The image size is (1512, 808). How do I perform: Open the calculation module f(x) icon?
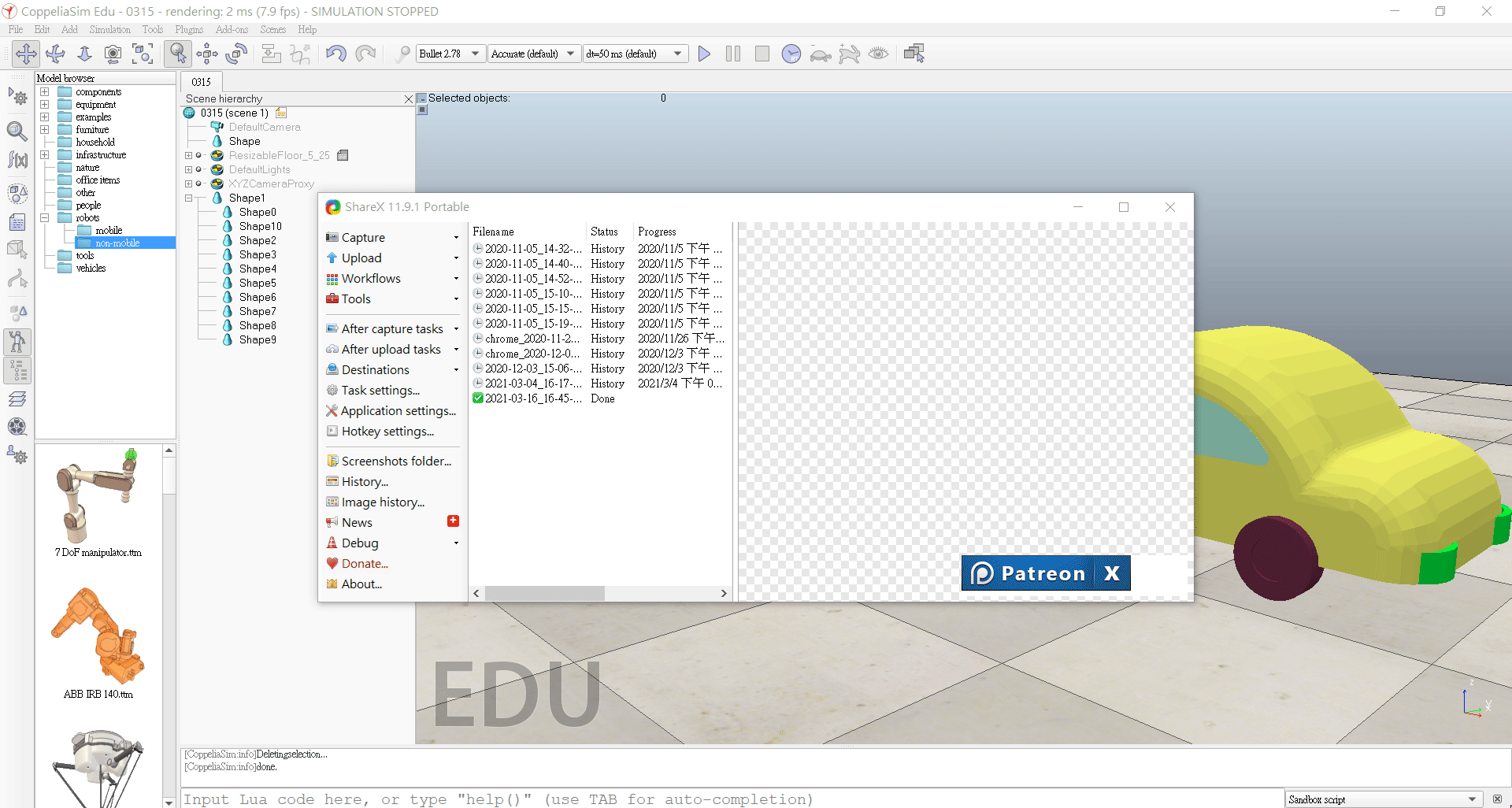click(17, 160)
